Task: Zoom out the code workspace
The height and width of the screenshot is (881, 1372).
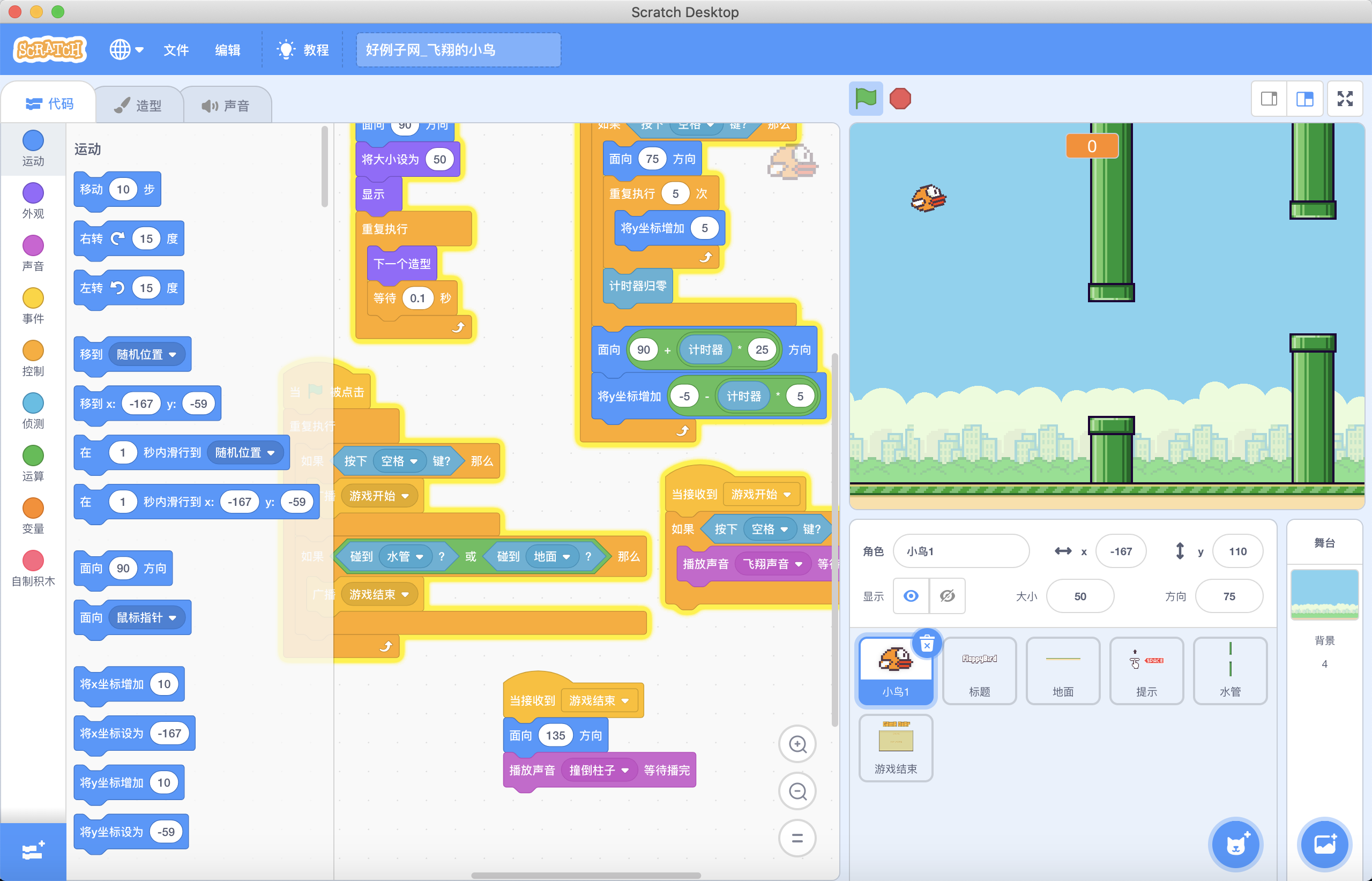Action: coord(797,791)
